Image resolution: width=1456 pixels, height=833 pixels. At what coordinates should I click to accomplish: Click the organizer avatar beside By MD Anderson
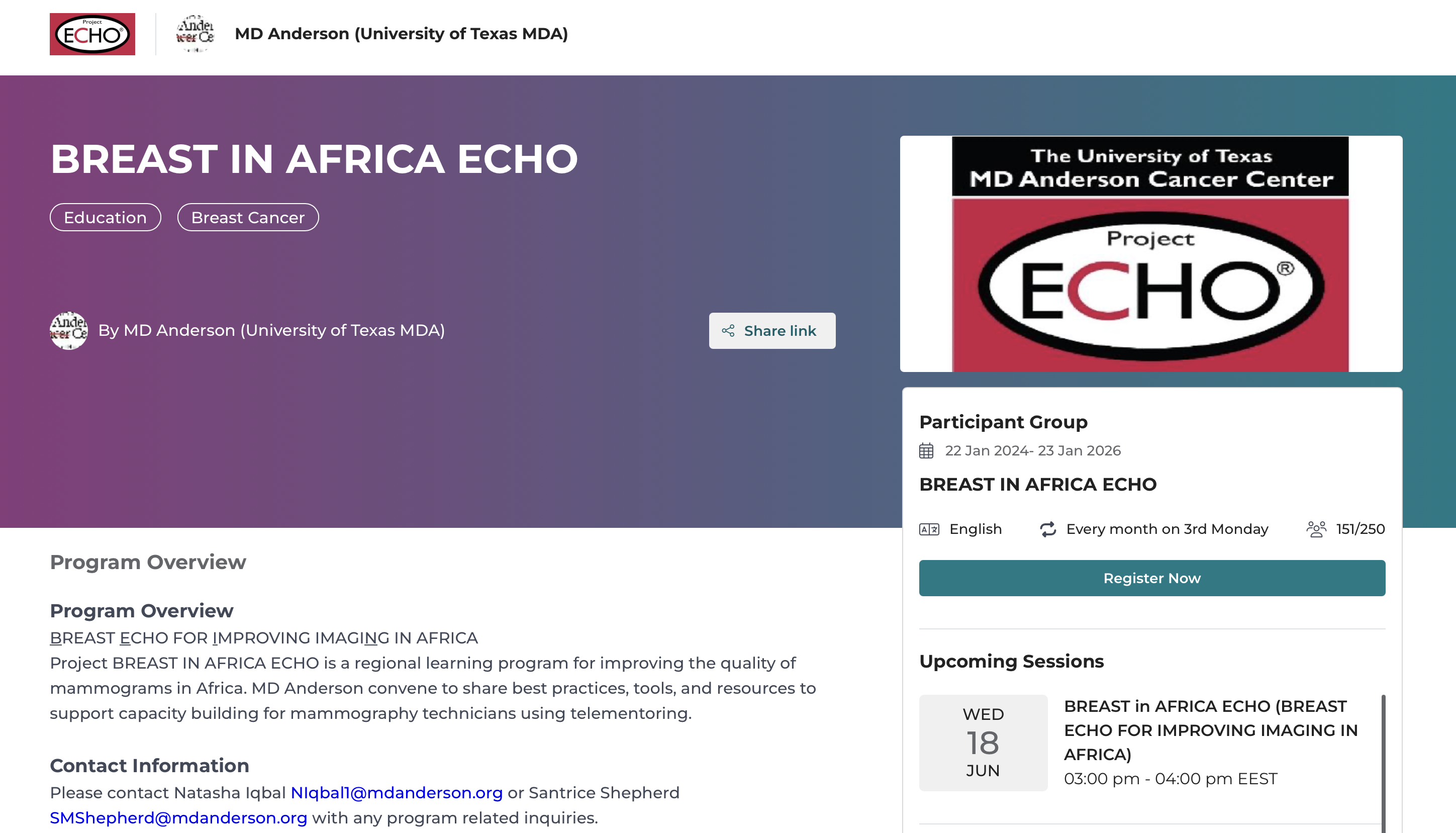click(x=69, y=331)
